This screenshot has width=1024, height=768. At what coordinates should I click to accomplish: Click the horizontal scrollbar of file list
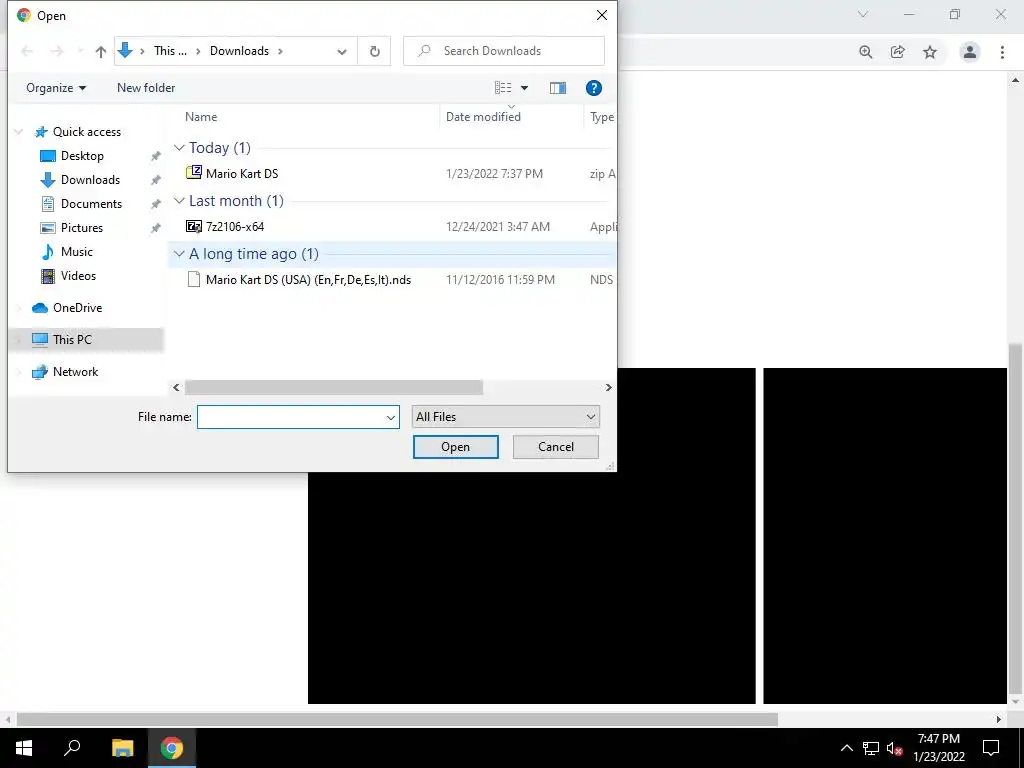coord(334,387)
